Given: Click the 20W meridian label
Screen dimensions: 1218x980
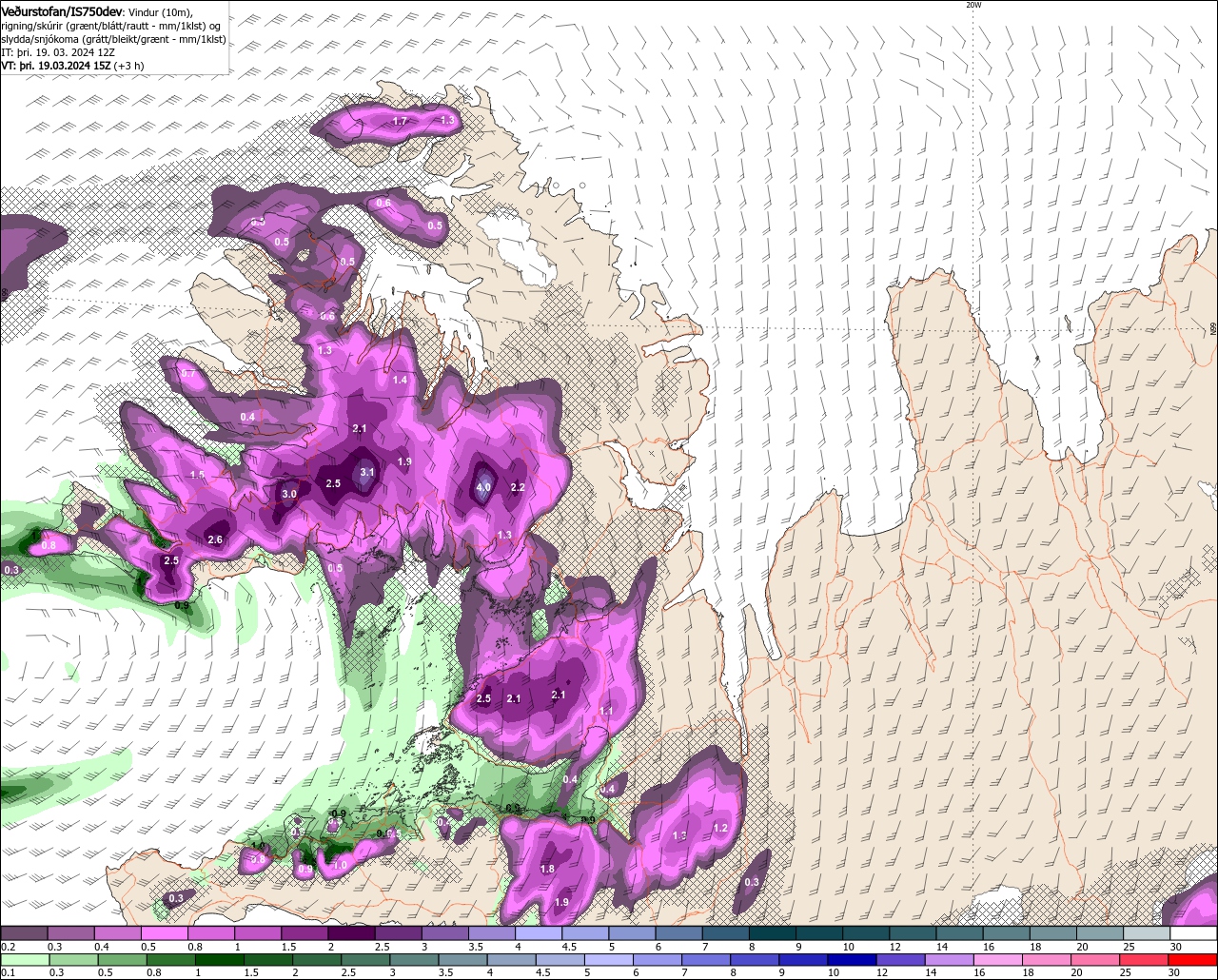Looking at the screenshot, I should tap(972, 5).
